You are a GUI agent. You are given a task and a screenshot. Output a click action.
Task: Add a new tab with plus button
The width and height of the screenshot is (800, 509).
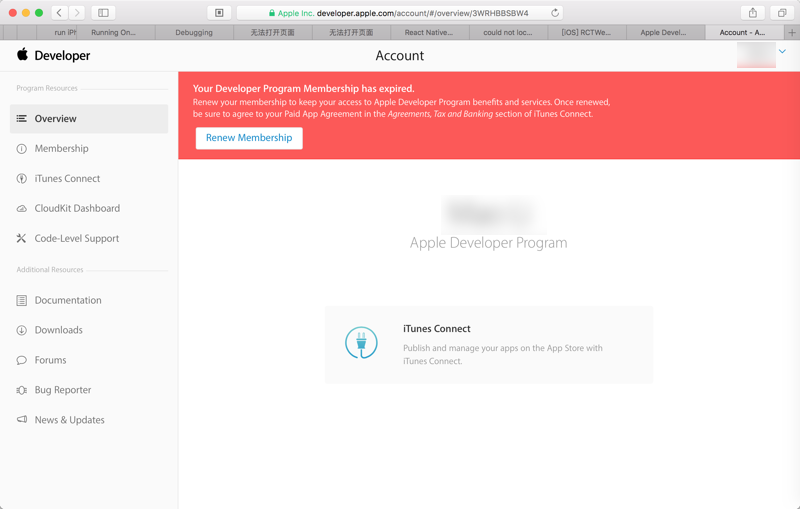click(792, 33)
